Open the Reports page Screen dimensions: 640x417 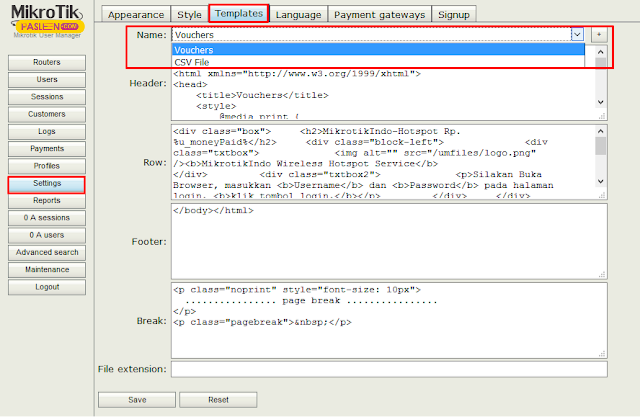coord(47,201)
